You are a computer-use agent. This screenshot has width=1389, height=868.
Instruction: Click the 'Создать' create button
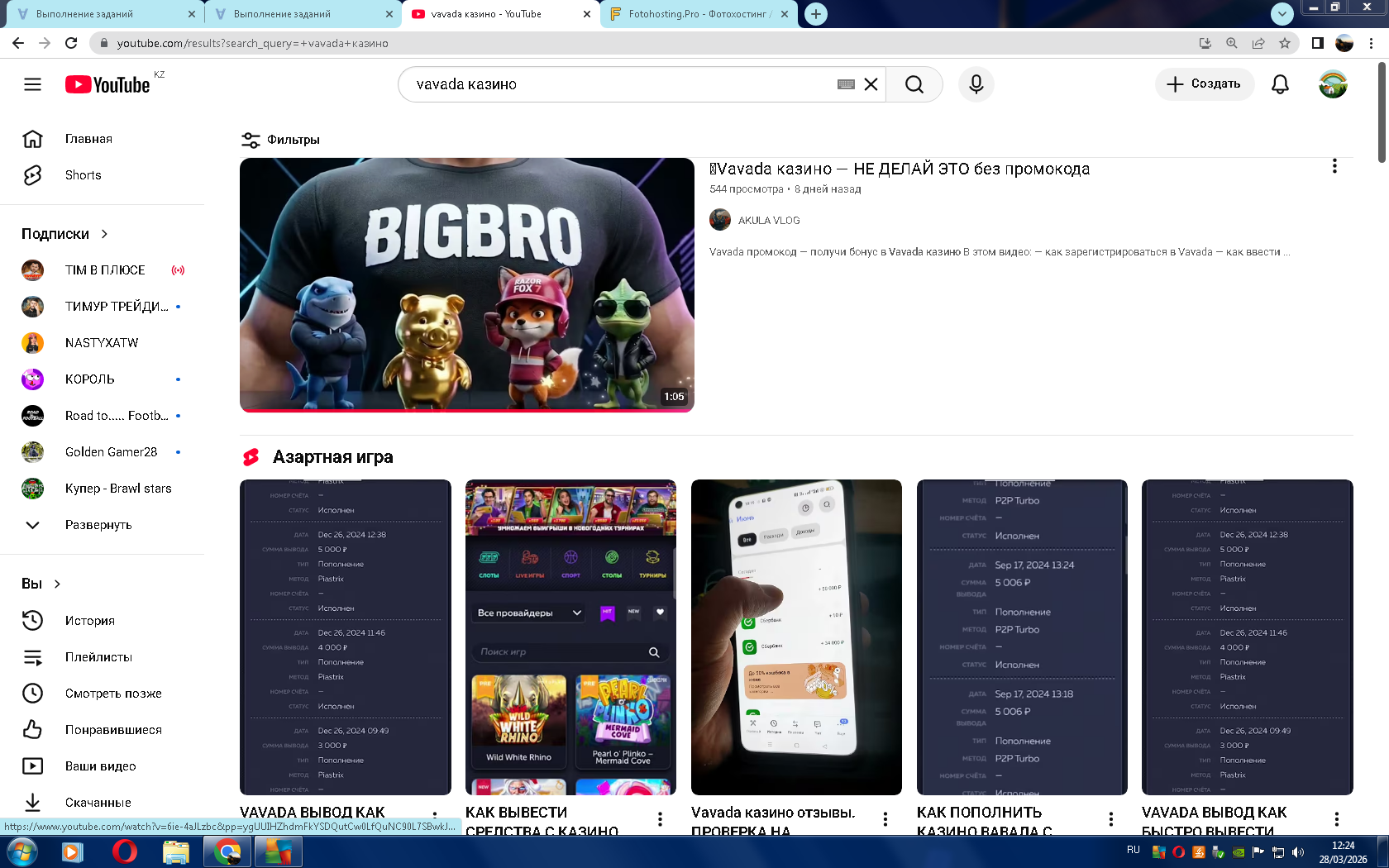1204,84
